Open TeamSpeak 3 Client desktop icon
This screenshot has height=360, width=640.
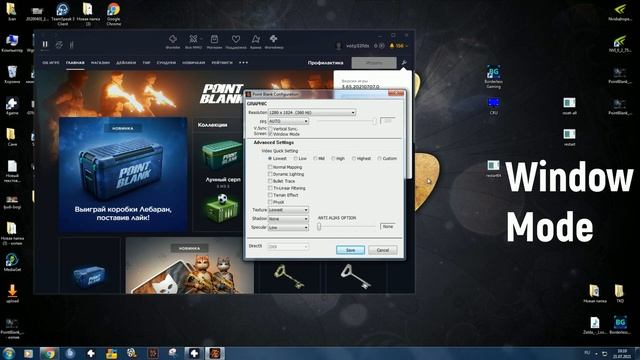coord(62,13)
